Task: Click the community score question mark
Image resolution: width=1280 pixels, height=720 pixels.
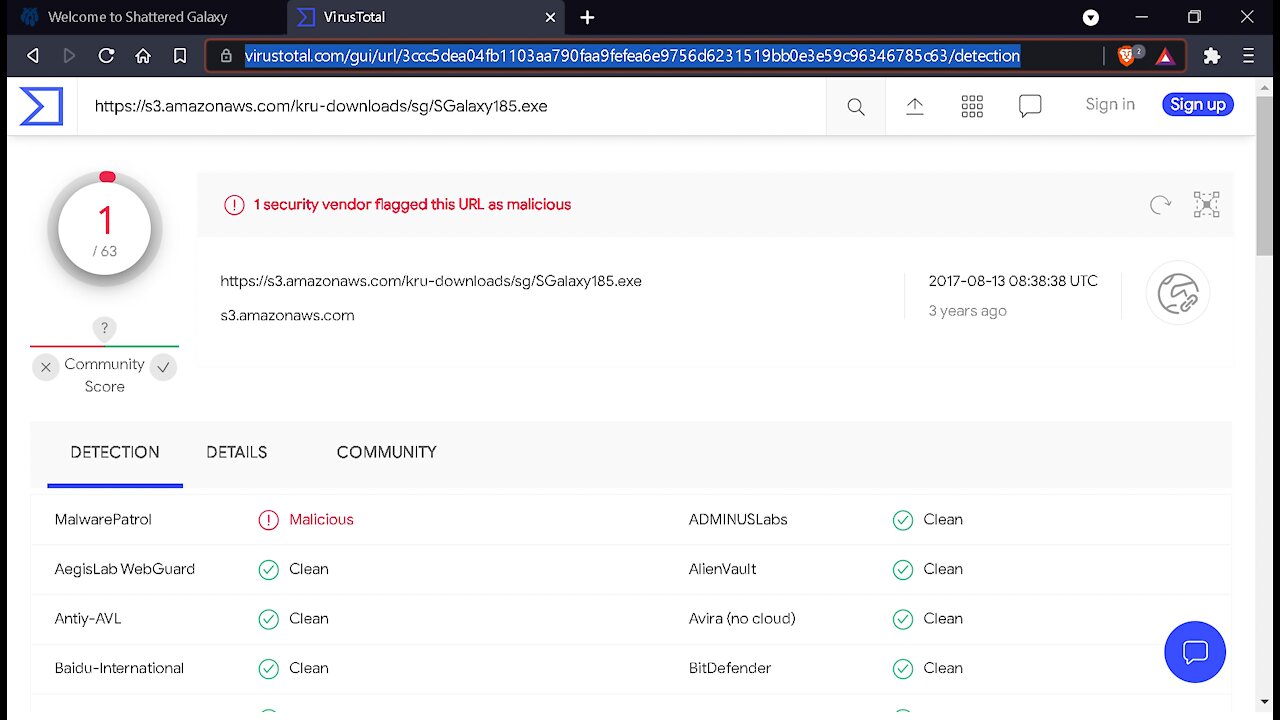Action: tap(104, 328)
